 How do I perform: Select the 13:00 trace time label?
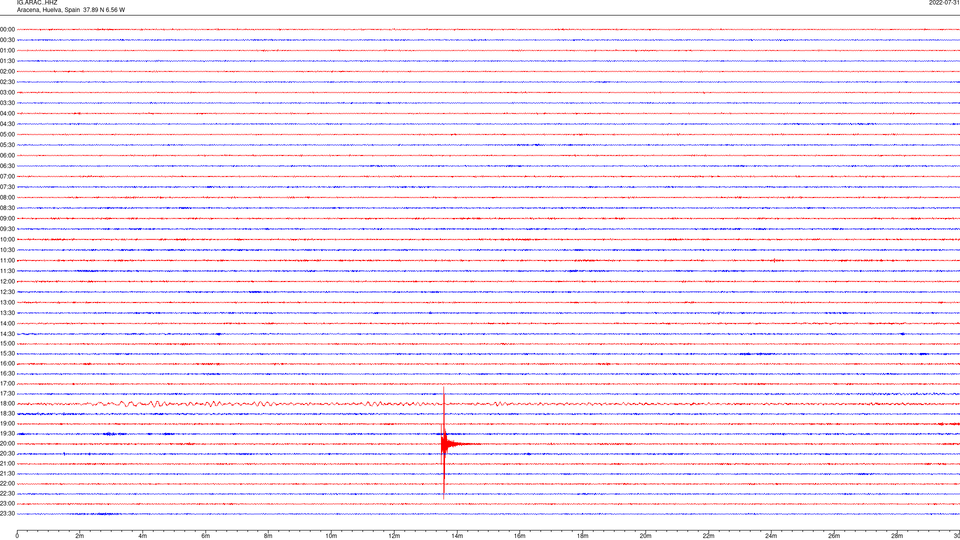tap(7, 302)
